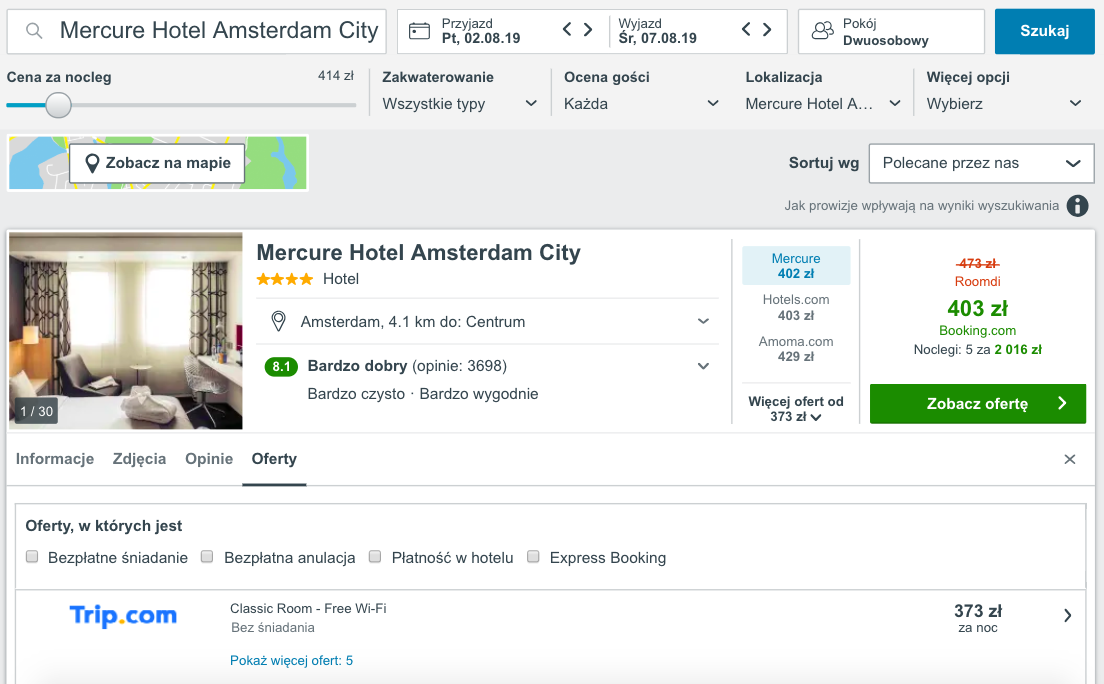Open the Więcej opcji dropdown
The height and width of the screenshot is (684, 1104).
coord(1003,104)
